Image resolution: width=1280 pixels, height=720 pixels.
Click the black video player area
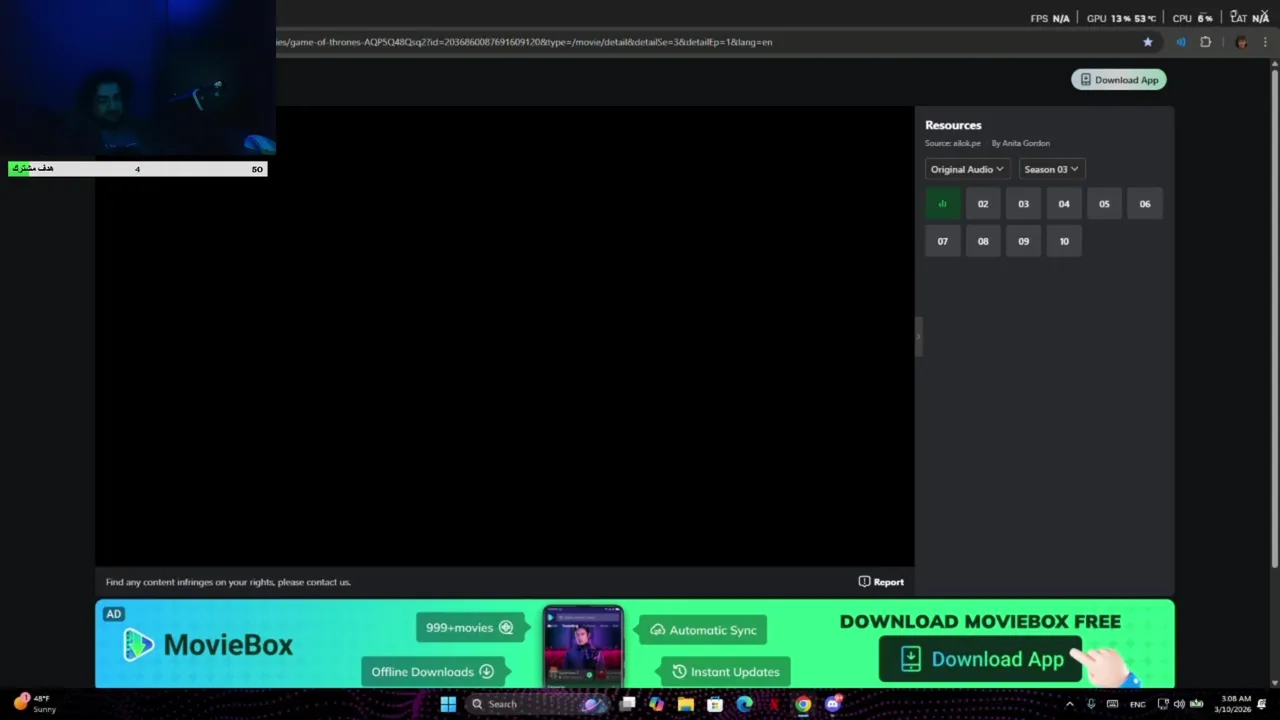pyautogui.click(x=504, y=336)
